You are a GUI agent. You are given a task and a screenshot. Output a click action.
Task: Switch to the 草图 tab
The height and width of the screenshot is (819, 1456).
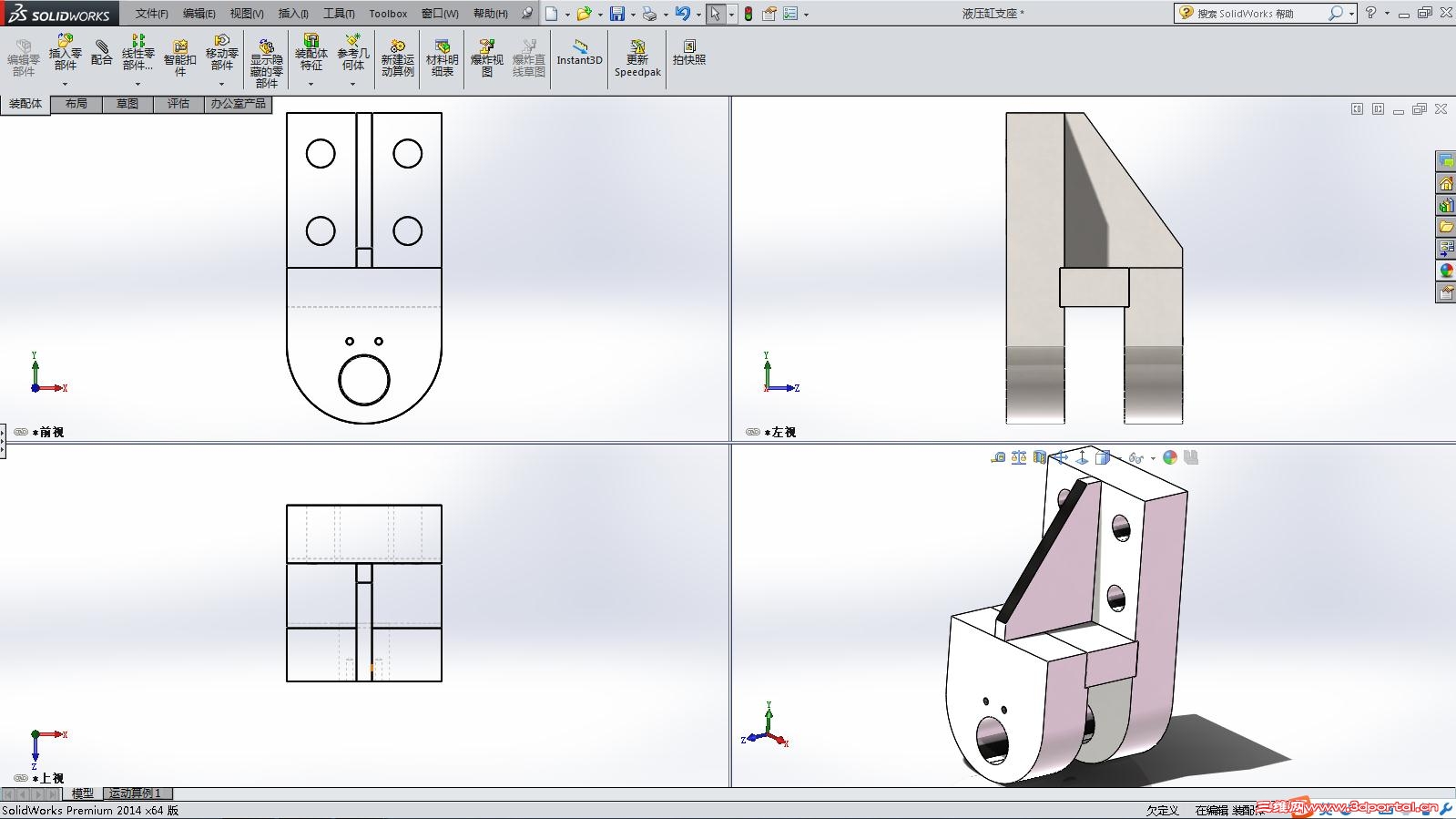click(x=127, y=104)
